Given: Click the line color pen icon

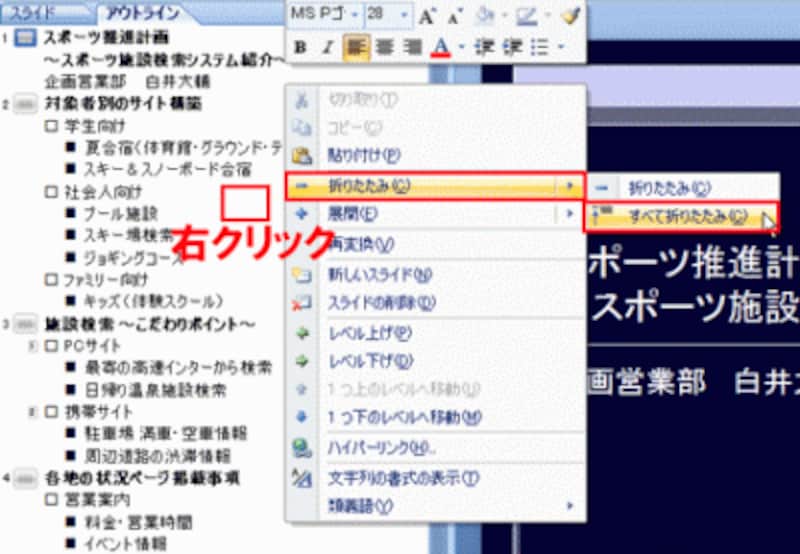Looking at the screenshot, I should click(x=526, y=16).
